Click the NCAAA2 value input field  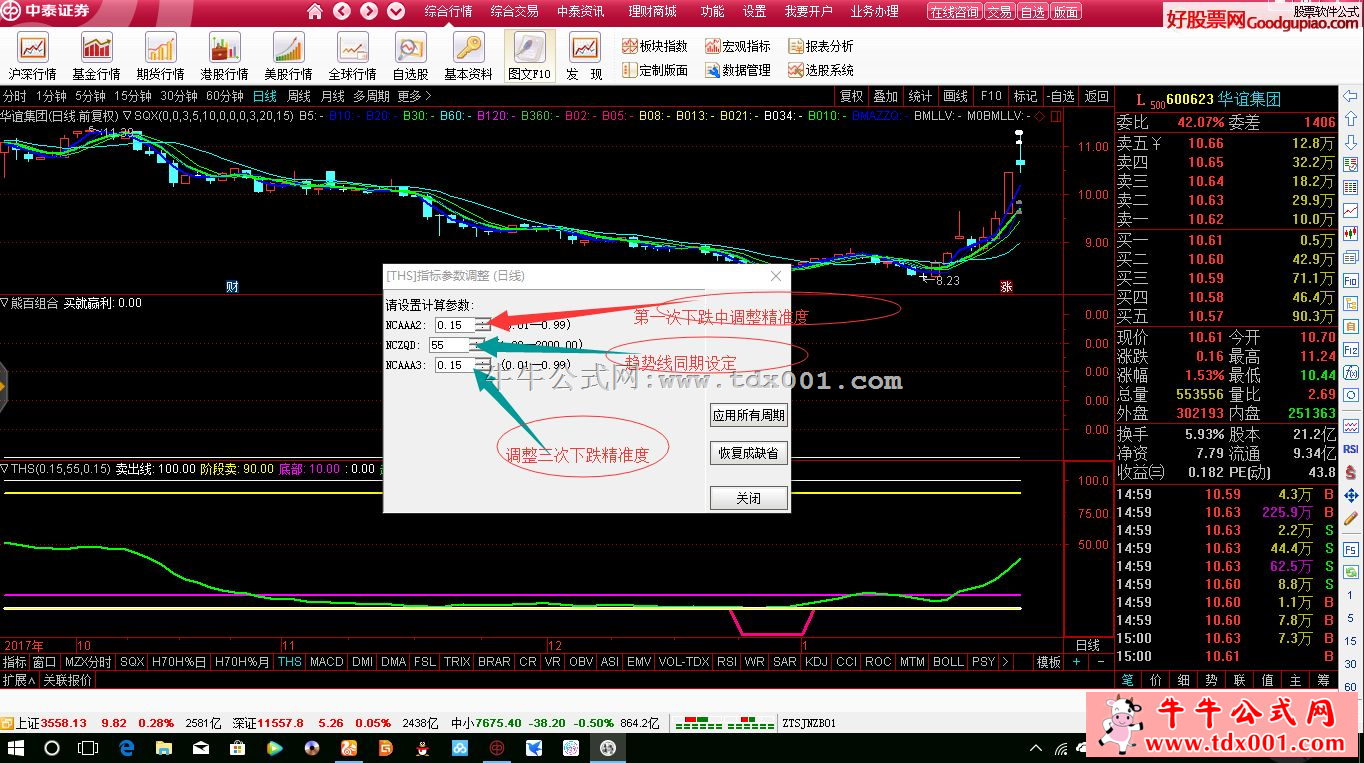pyautogui.click(x=454, y=325)
